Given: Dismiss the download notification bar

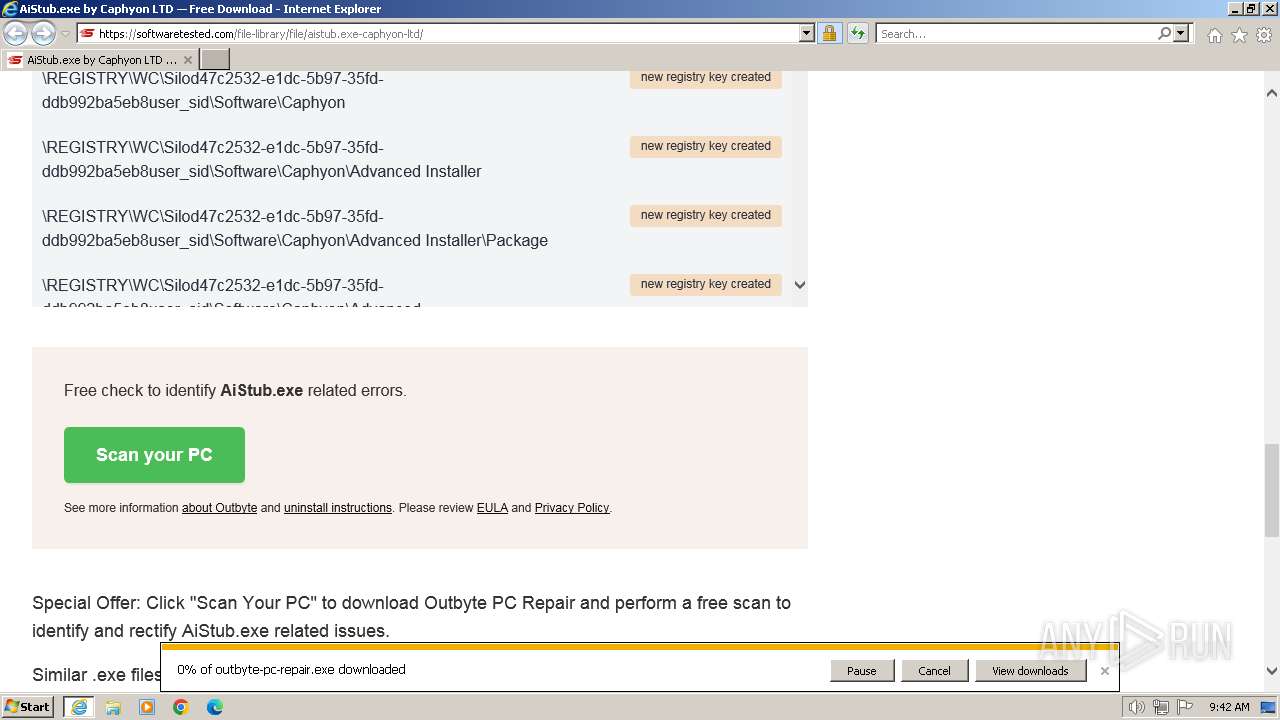Looking at the screenshot, I should [1104, 671].
